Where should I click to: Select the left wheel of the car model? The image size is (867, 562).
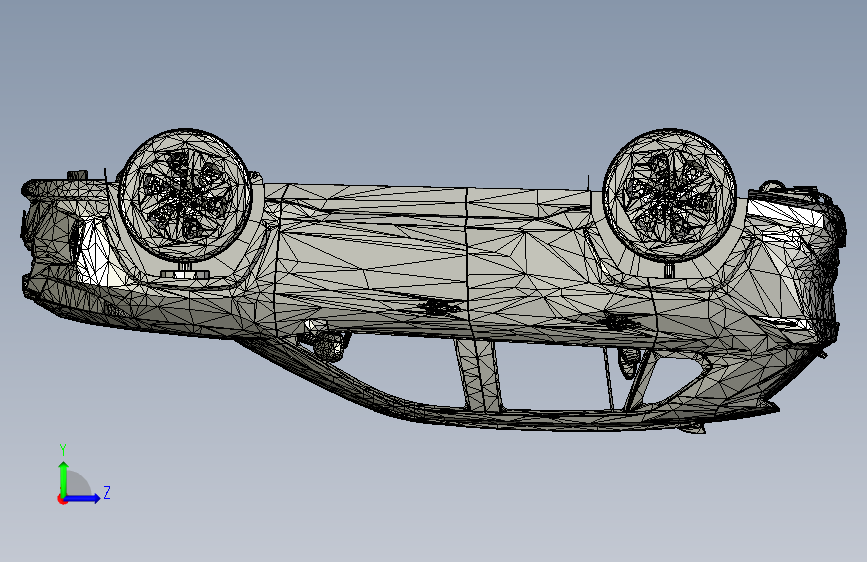click(x=185, y=195)
